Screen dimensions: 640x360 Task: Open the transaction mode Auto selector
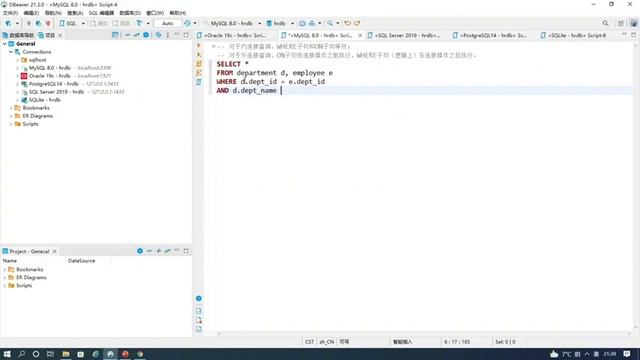point(167,23)
